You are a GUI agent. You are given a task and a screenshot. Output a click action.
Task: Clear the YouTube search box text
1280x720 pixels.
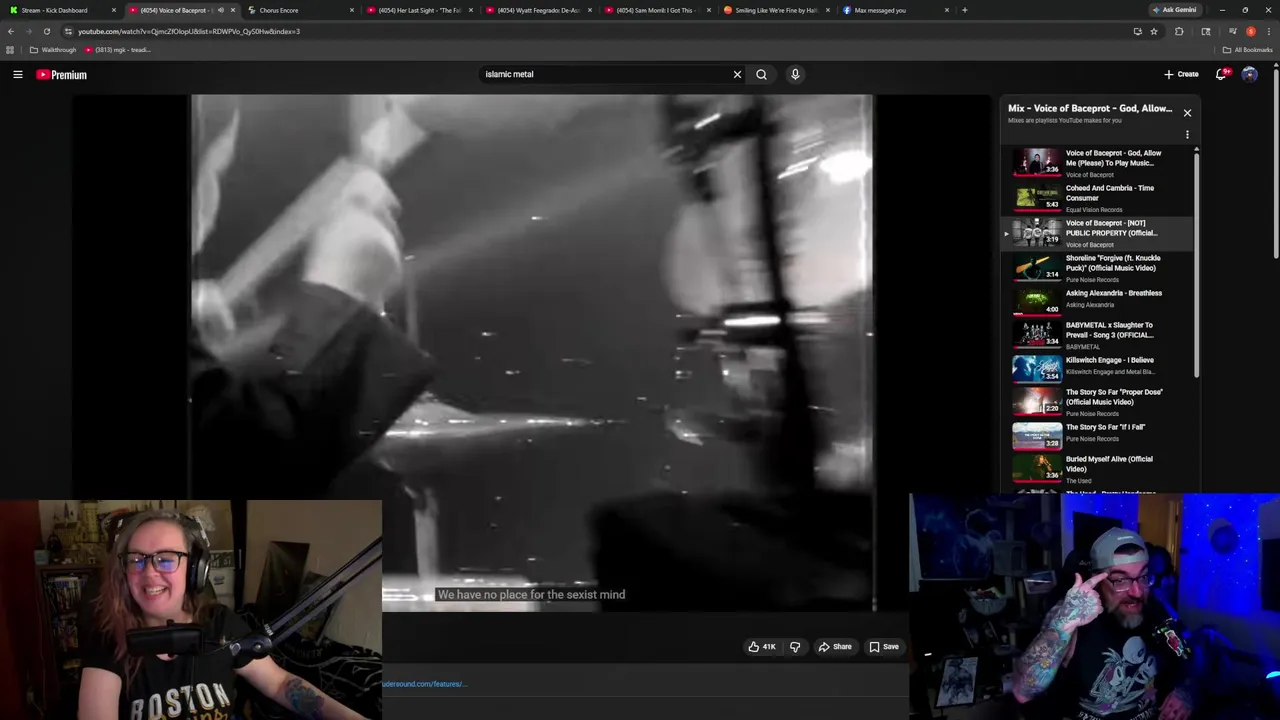[737, 74]
